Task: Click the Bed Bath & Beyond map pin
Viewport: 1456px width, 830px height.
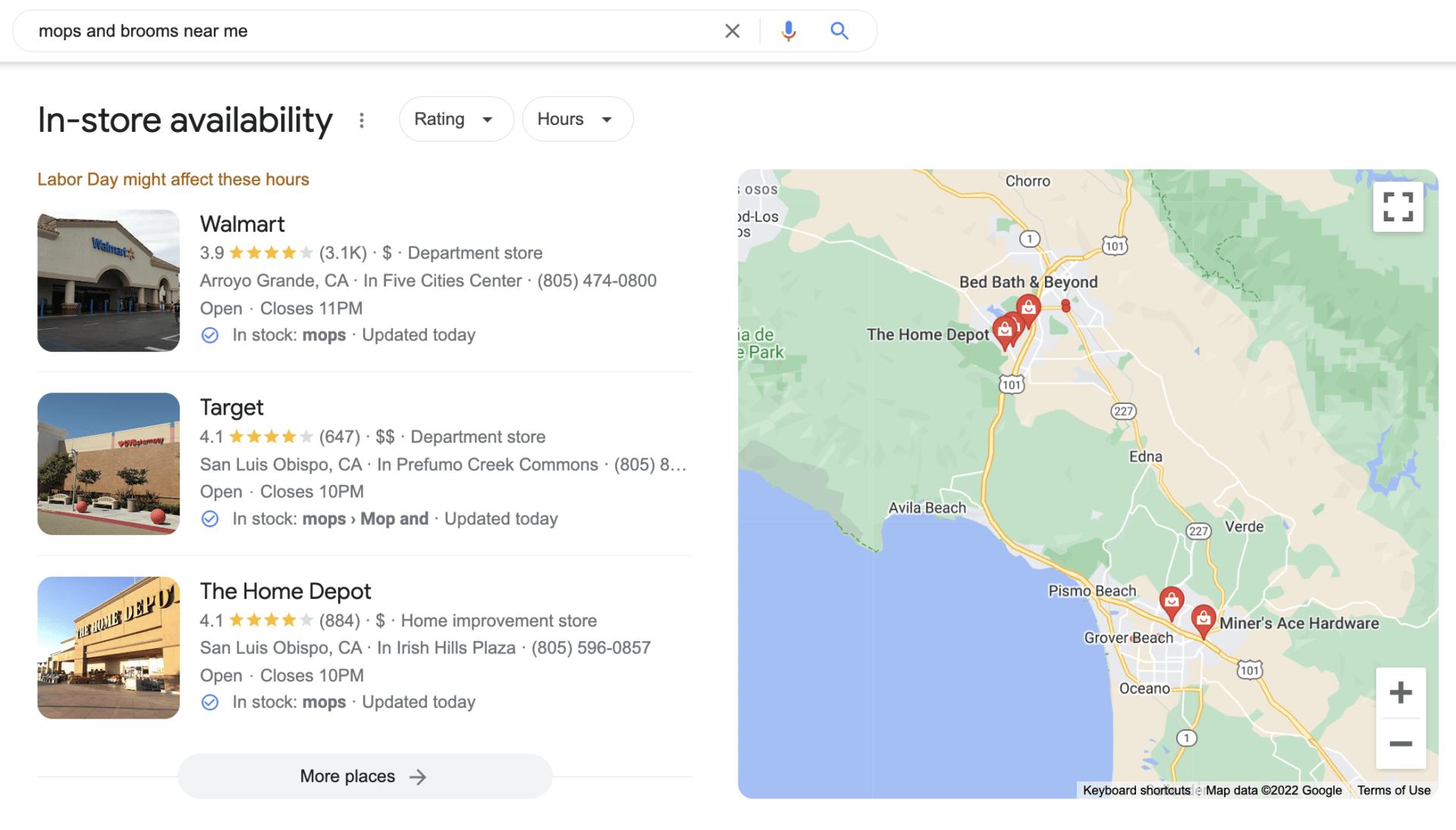Action: point(1029,309)
